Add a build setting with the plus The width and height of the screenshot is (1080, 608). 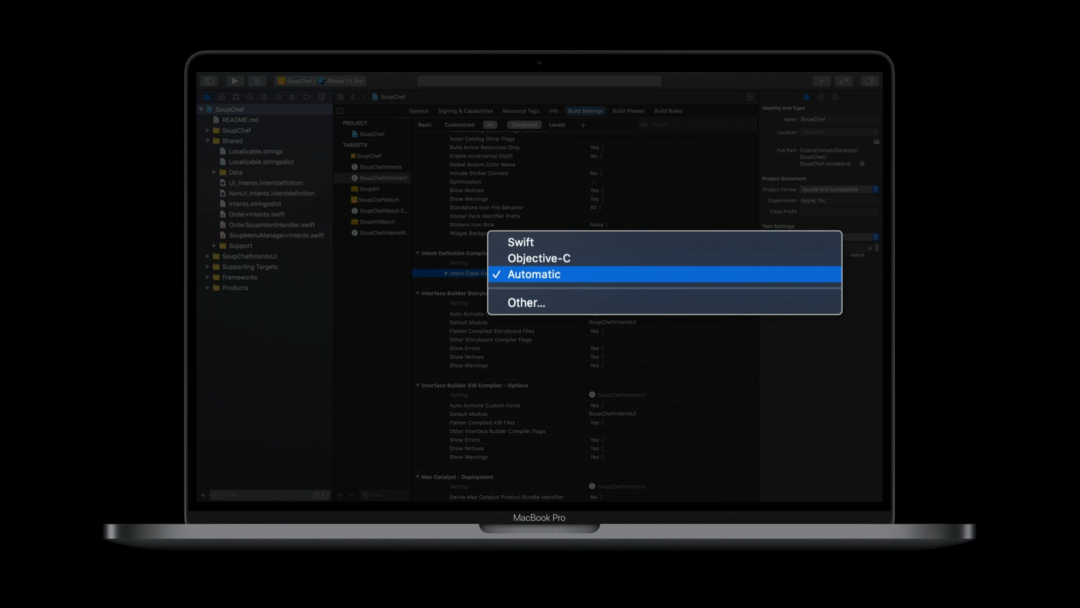tap(583, 125)
